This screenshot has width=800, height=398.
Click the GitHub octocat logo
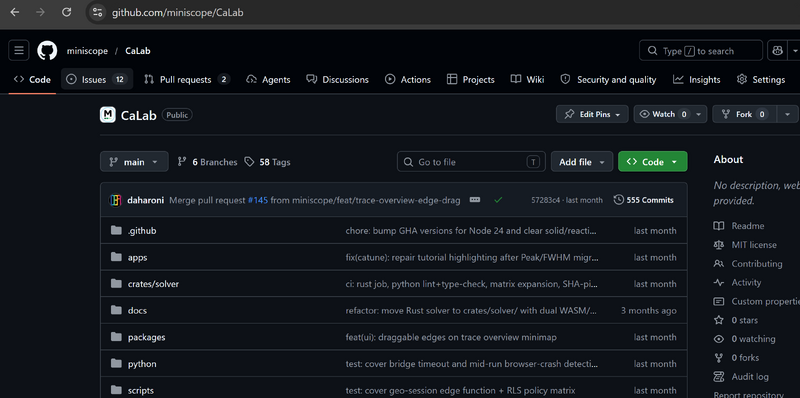(x=47, y=51)
